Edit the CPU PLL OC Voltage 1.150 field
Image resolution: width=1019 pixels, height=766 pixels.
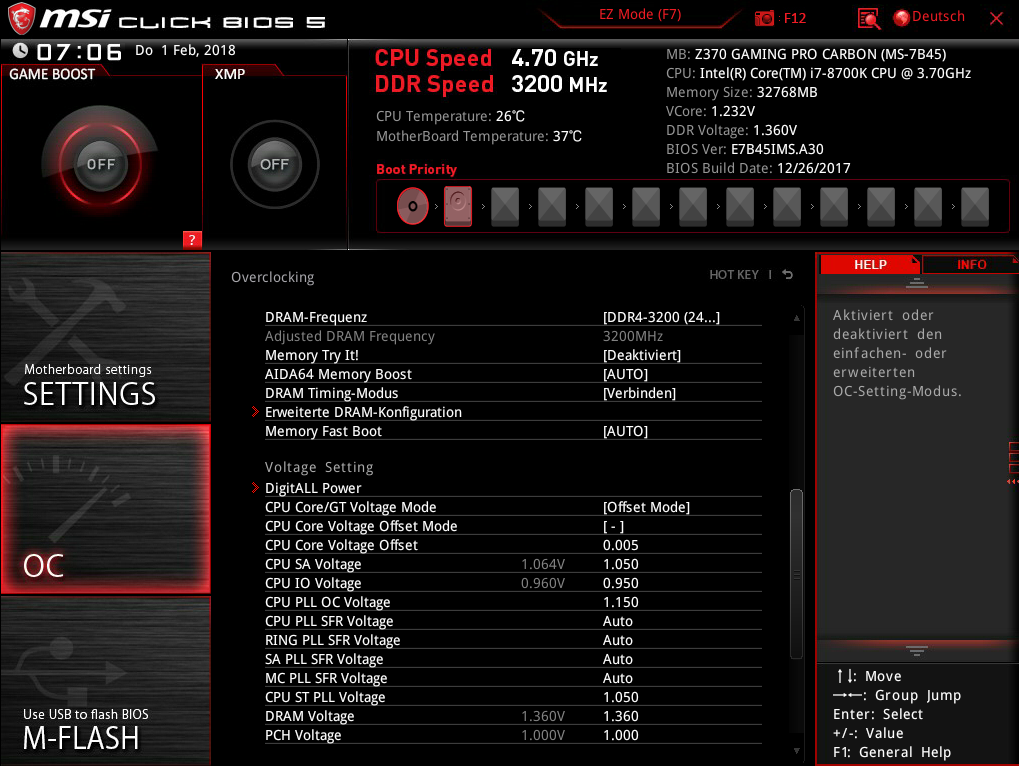621,602
